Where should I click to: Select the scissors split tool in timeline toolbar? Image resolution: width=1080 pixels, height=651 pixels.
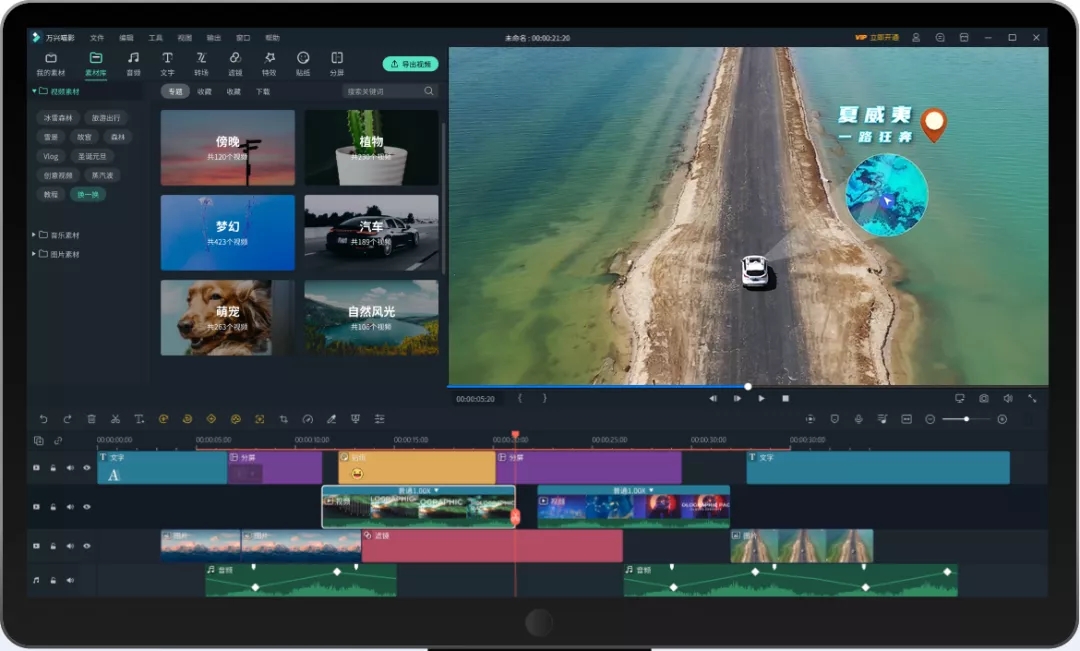click(115, 419)
